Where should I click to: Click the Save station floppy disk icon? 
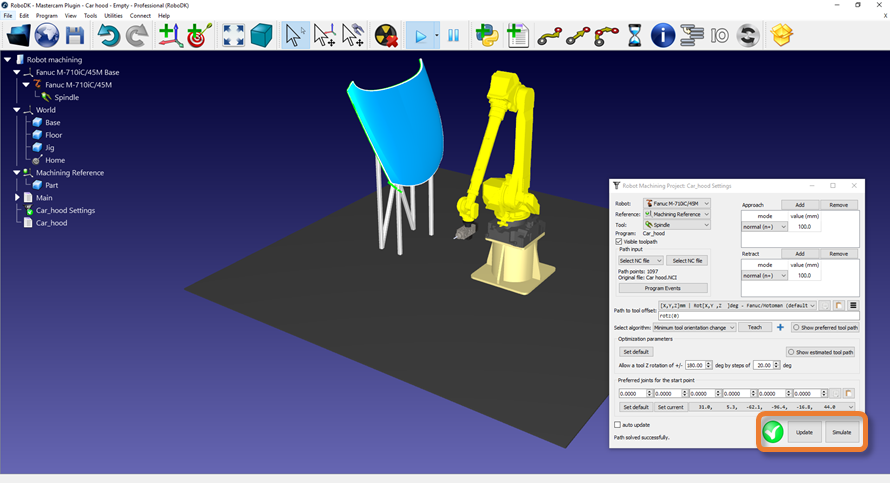pyautogui.click(x=75, y=36)
